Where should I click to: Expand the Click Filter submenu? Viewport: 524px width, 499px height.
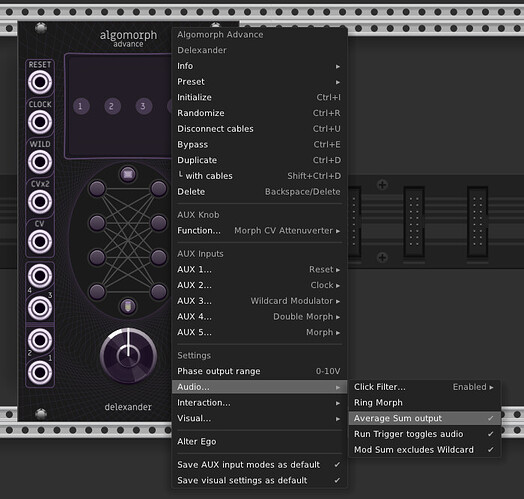click(424, 387)
